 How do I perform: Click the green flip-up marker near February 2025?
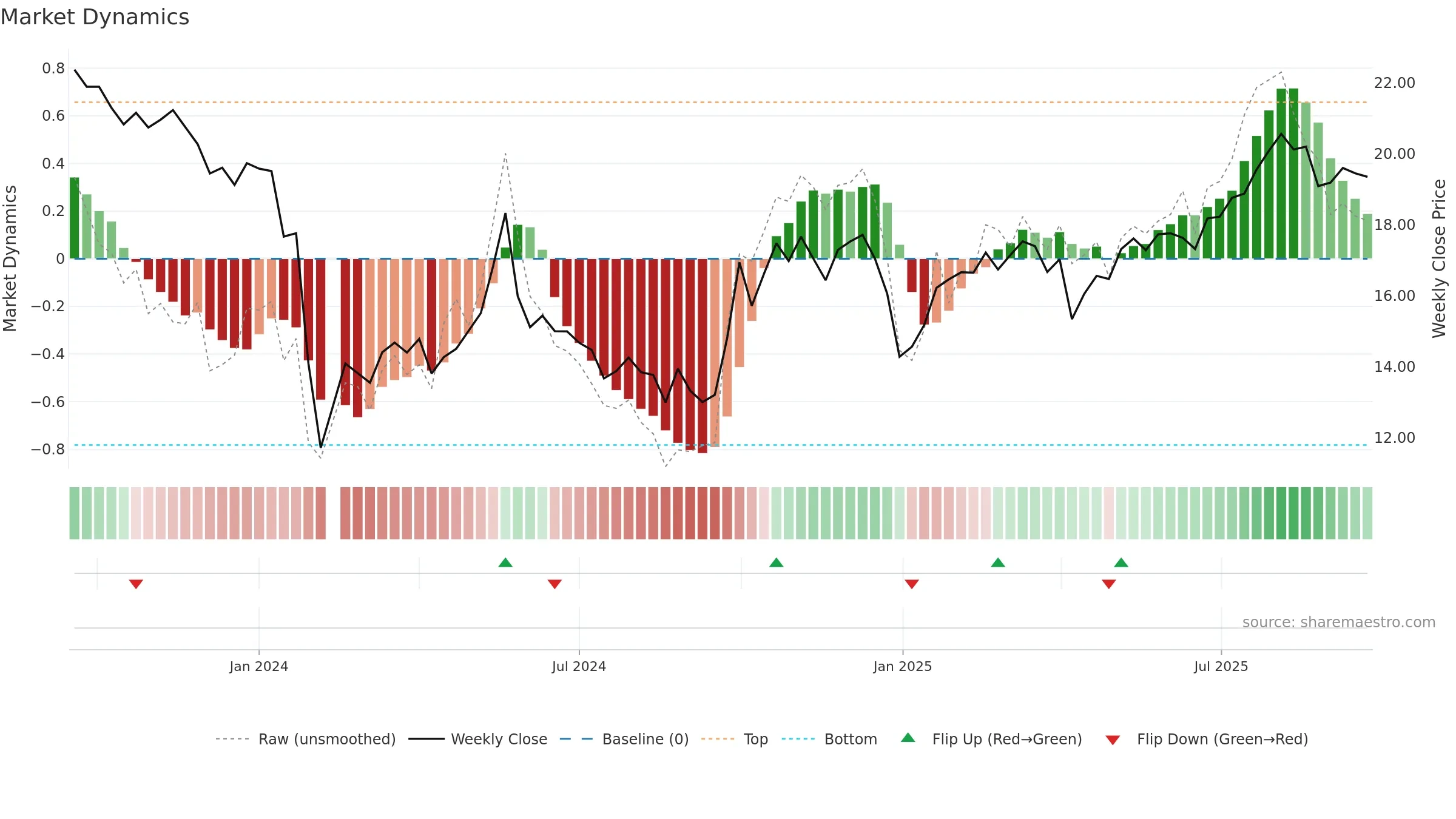(x=998, y=562)
